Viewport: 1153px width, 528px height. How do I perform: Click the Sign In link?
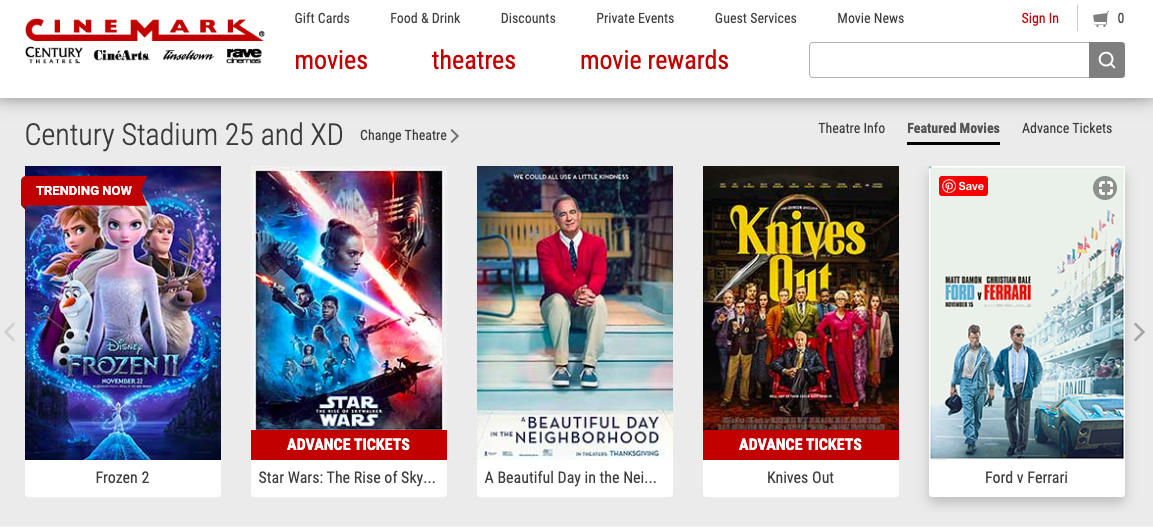[x=1040, y=18]
